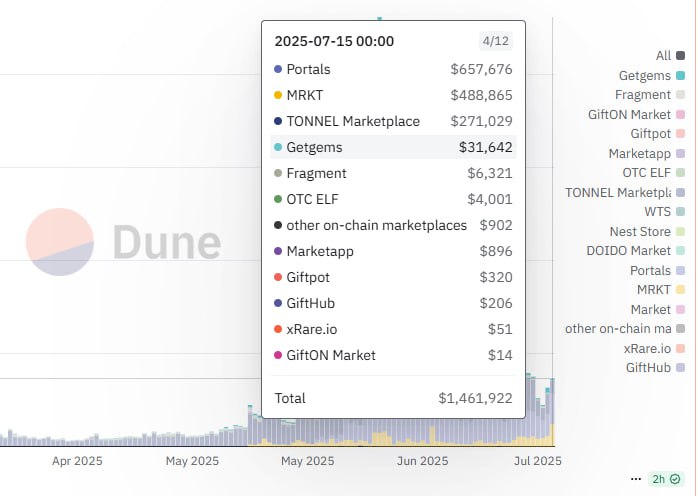The height and width of the screenshot is (496, 698).
Task: Click the All legend color square
Action: [680, 56]
